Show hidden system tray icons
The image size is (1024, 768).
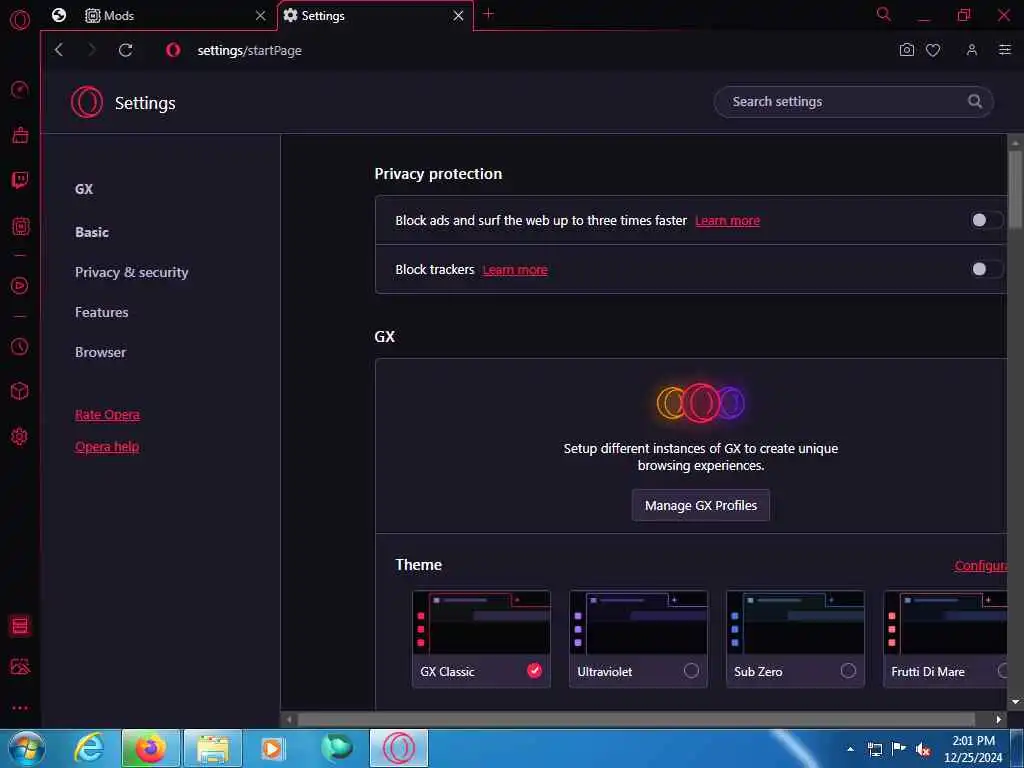tap(850, 749)
